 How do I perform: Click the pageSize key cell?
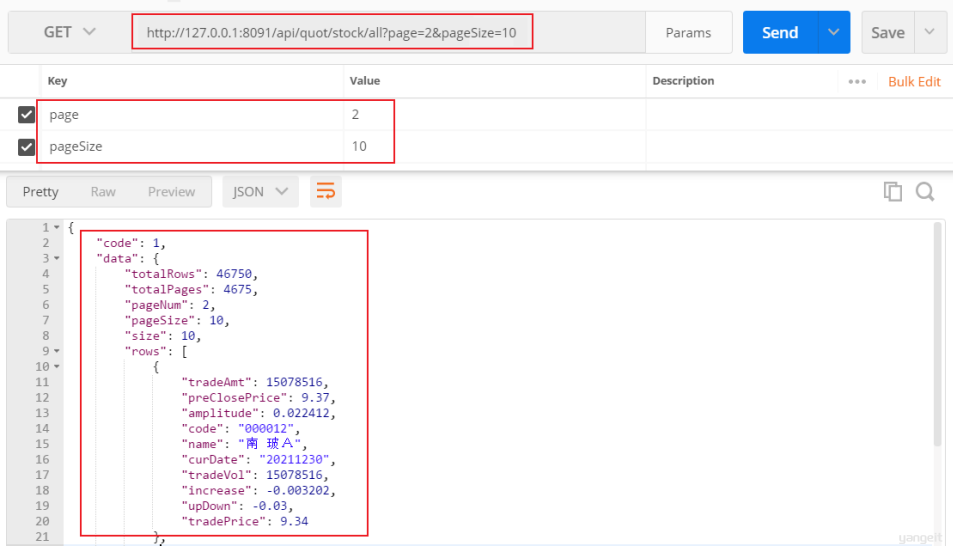[191, 146]
